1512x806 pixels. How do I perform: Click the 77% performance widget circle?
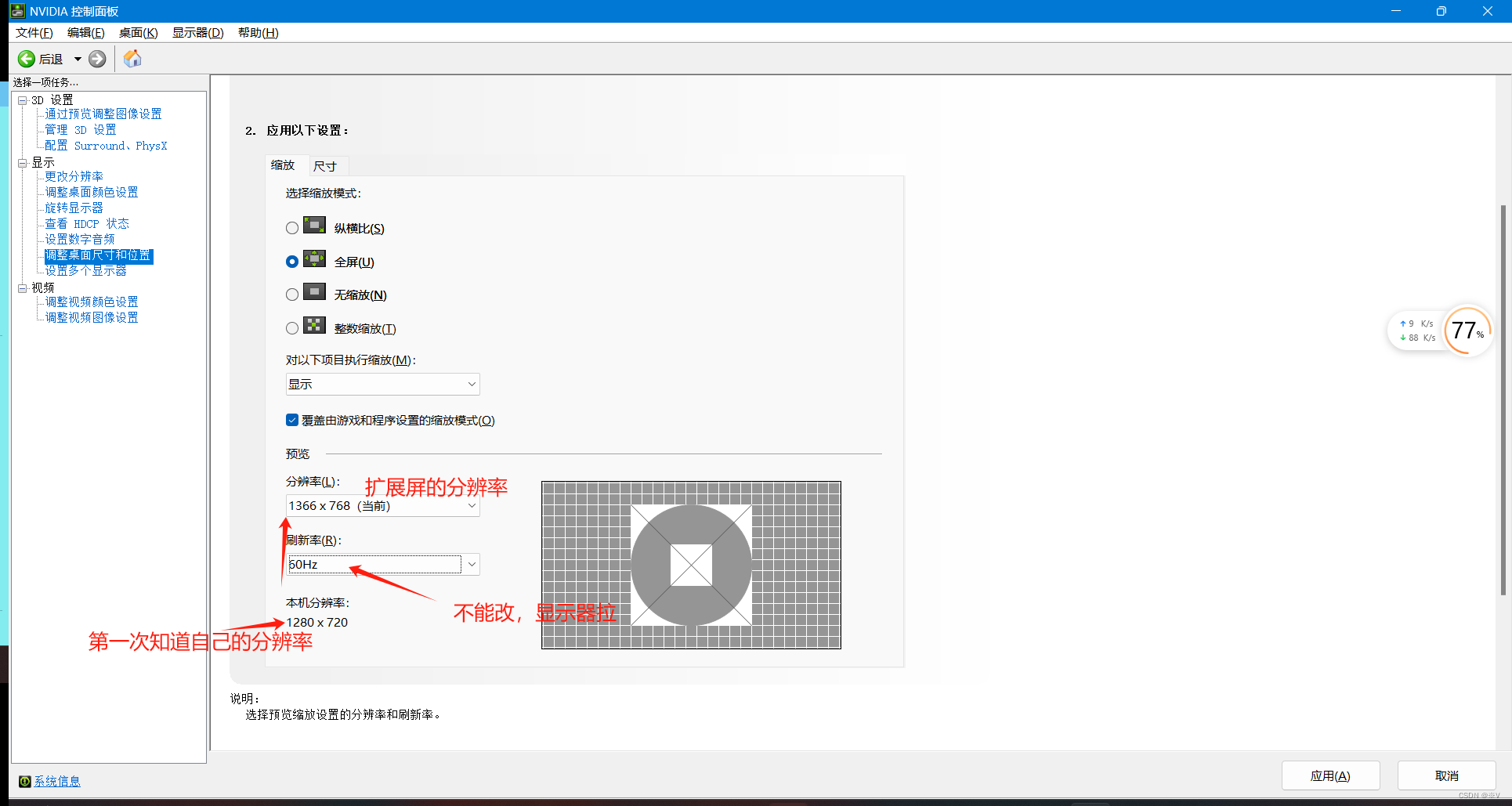1467,331
